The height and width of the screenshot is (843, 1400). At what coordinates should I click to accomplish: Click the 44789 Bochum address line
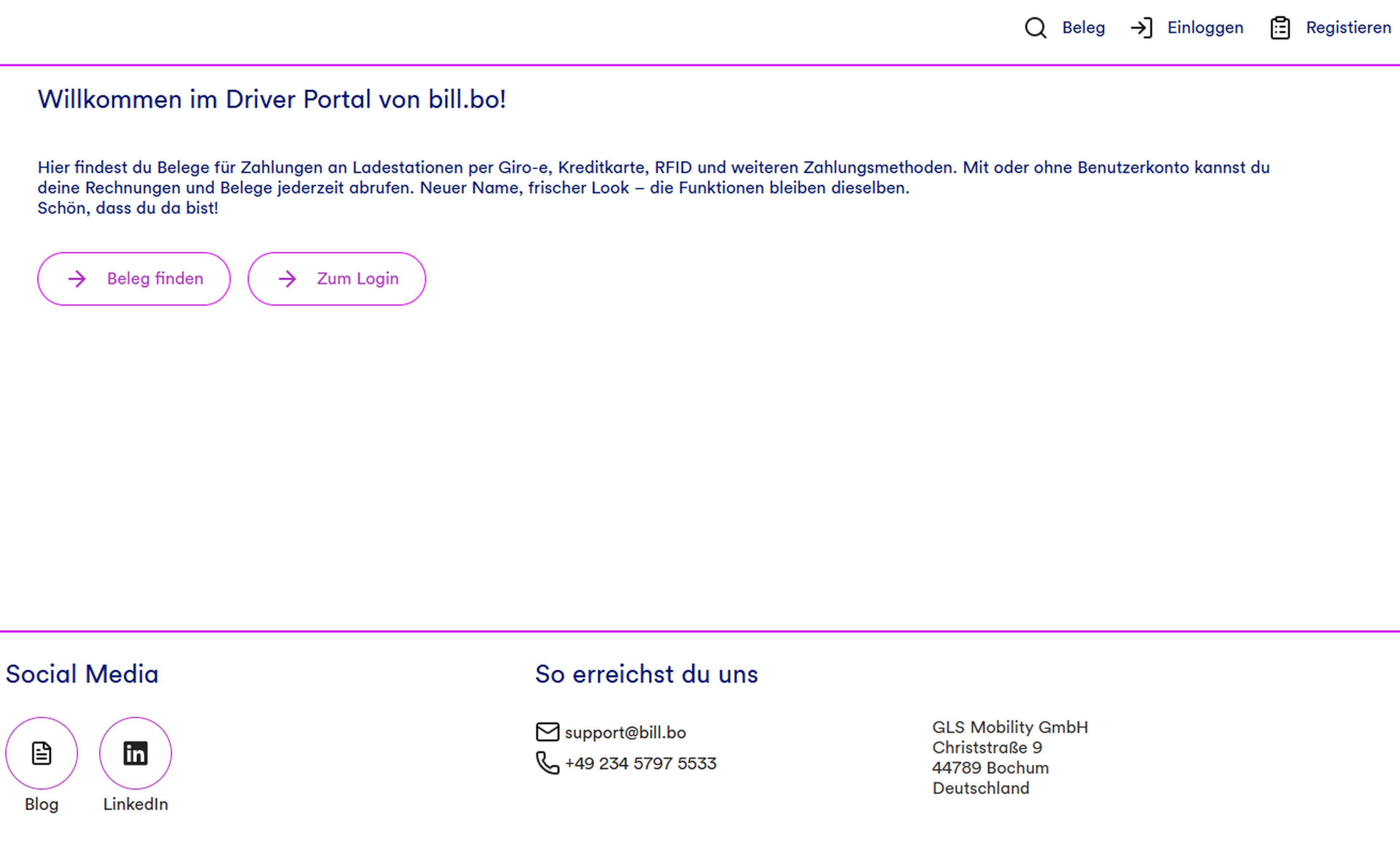(991, 768)
